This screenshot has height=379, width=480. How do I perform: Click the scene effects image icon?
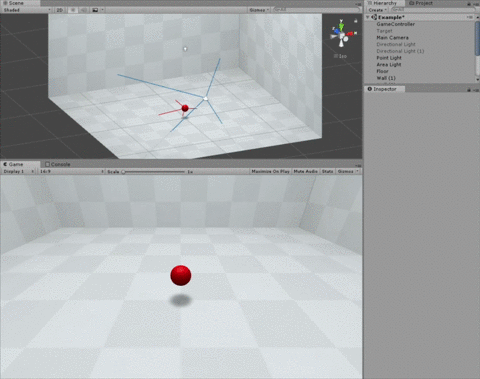pos(95,10)
